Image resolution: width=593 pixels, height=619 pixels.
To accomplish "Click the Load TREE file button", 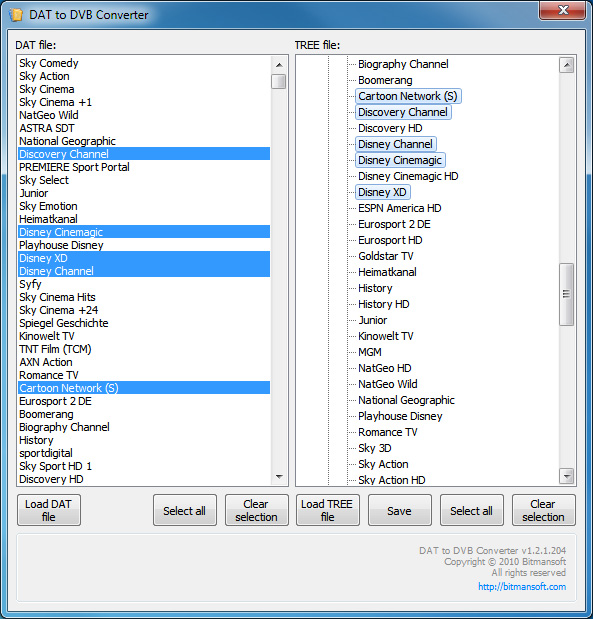I will [327, 510].
